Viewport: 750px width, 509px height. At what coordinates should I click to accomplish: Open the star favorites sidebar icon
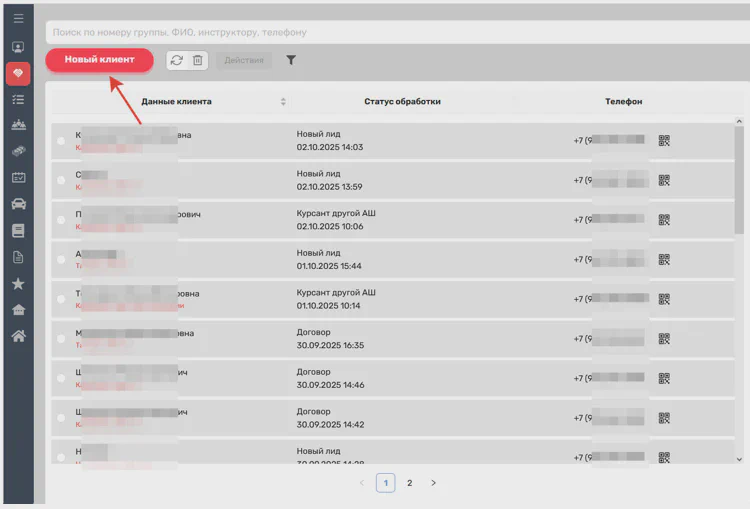pyautogui.click(x=18, y=283)
